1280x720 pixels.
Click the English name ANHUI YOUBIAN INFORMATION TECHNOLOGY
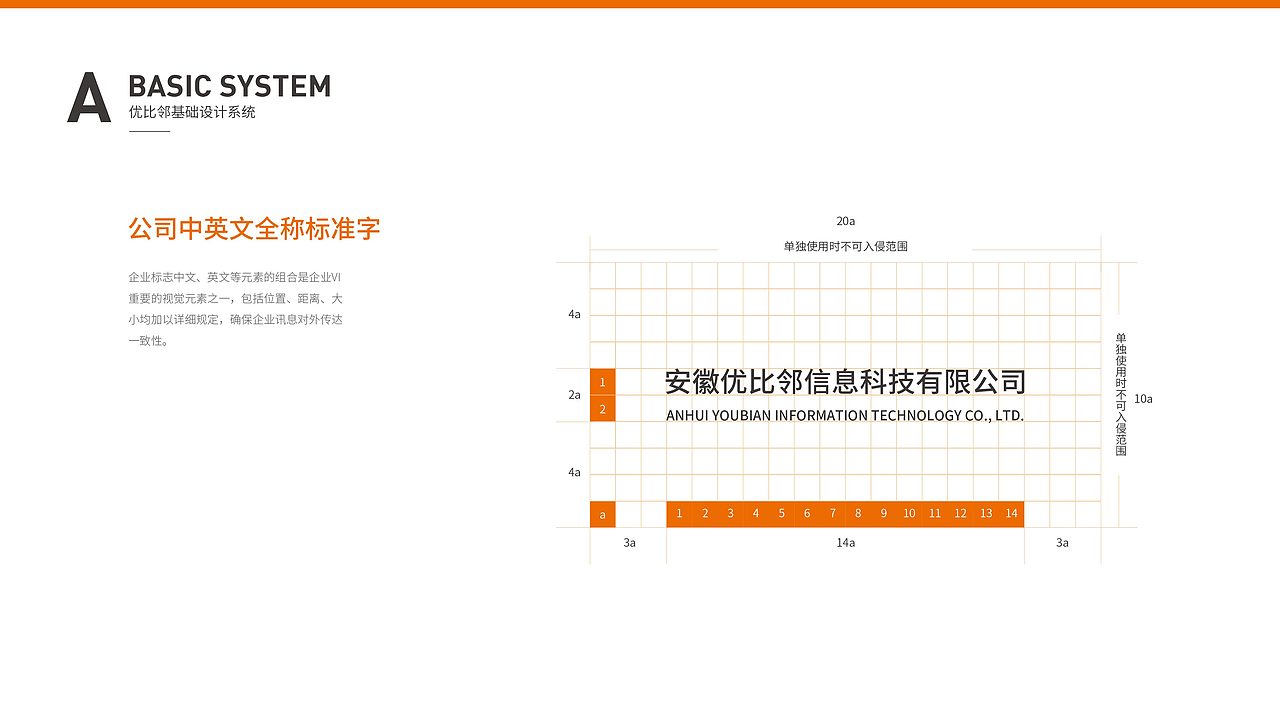click(x=845, y=415)
